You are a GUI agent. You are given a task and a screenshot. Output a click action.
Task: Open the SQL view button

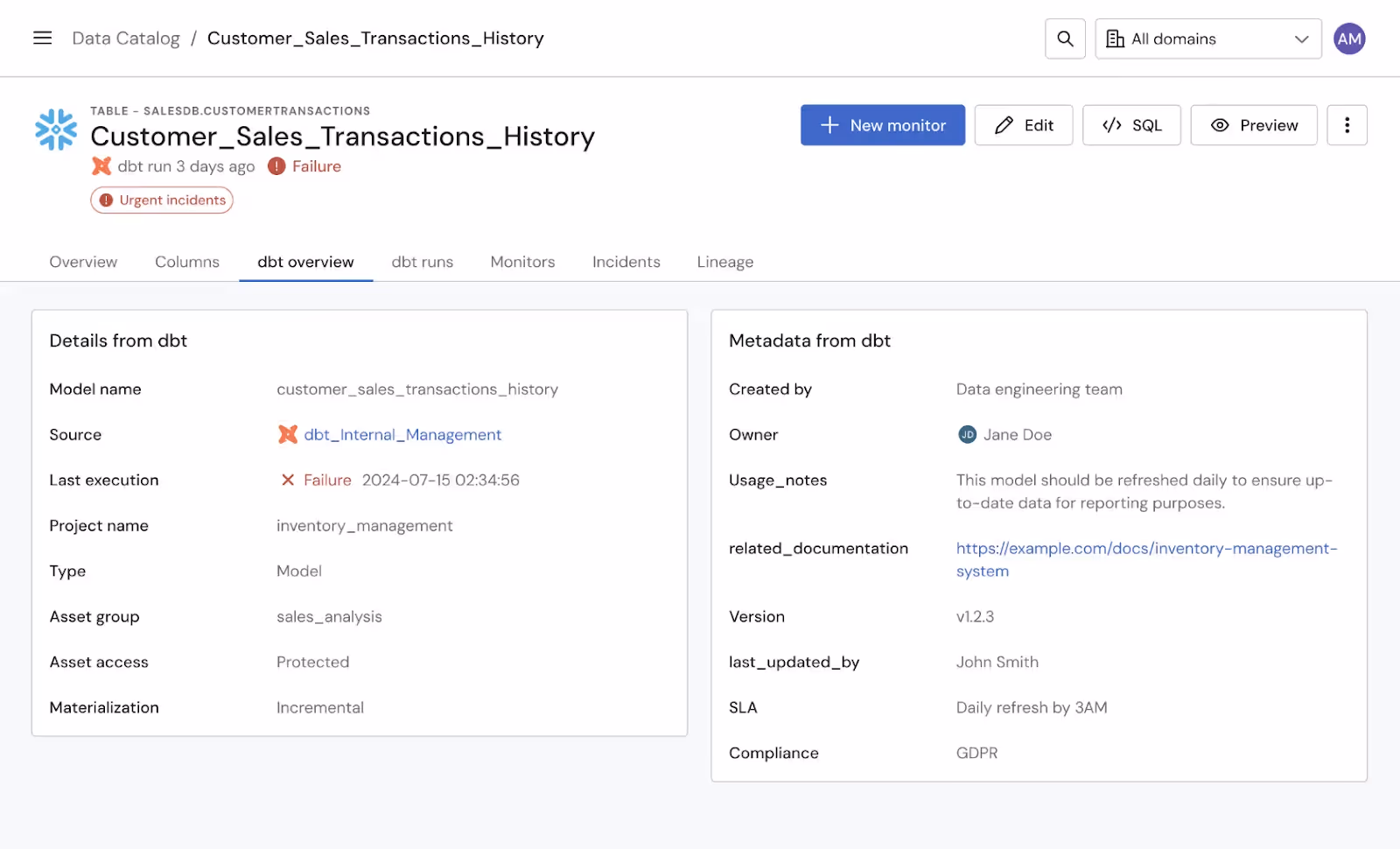tap(1131, 125)
